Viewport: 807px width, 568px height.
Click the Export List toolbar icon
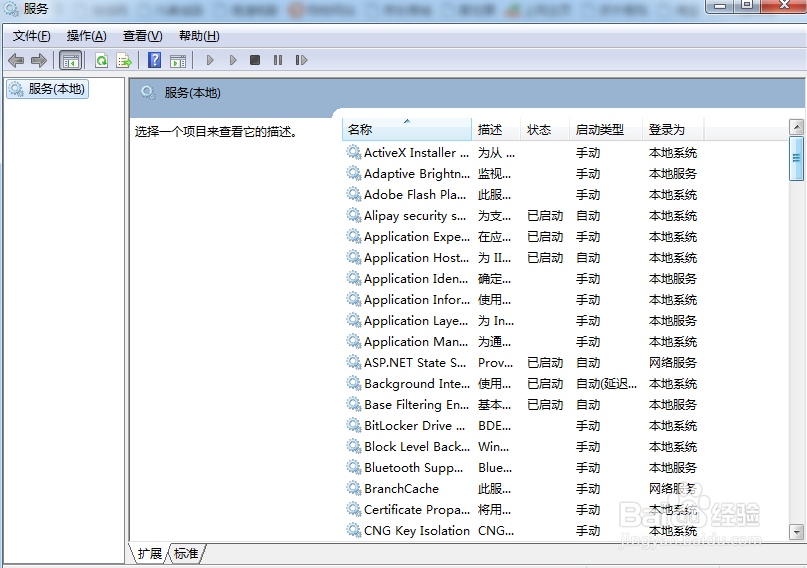click(124, 60)
